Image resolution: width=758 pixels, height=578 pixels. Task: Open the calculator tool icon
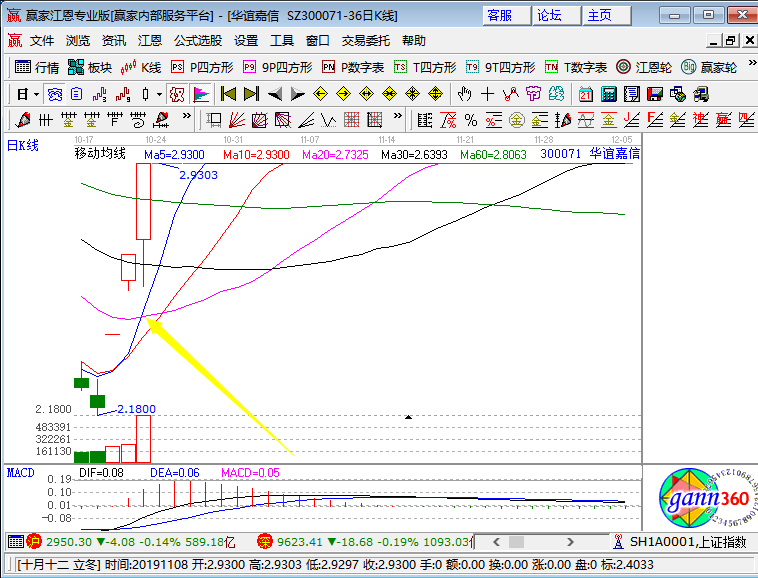click(608, 94)
